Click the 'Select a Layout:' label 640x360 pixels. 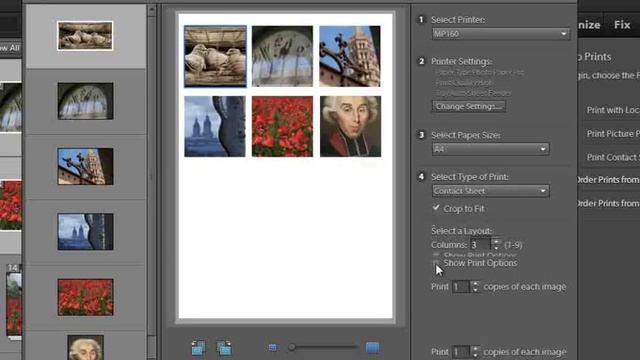click(462, 231)
